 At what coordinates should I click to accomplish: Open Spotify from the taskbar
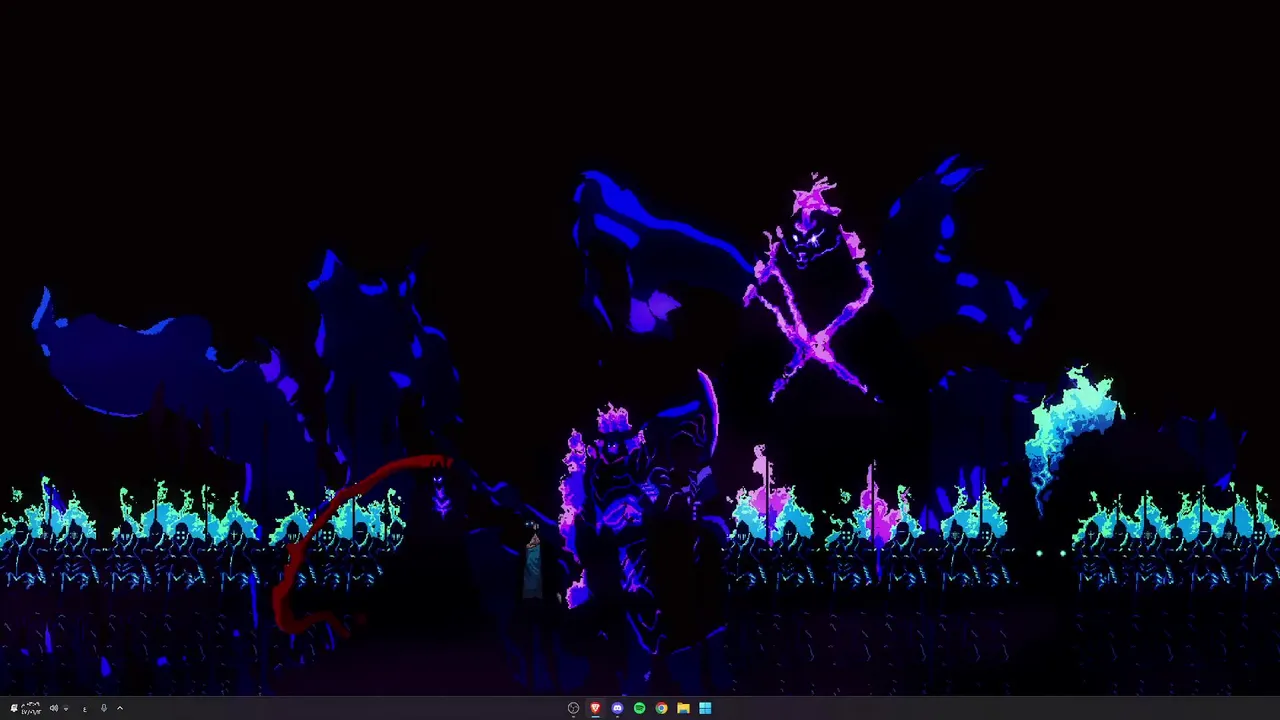point(639,708)
